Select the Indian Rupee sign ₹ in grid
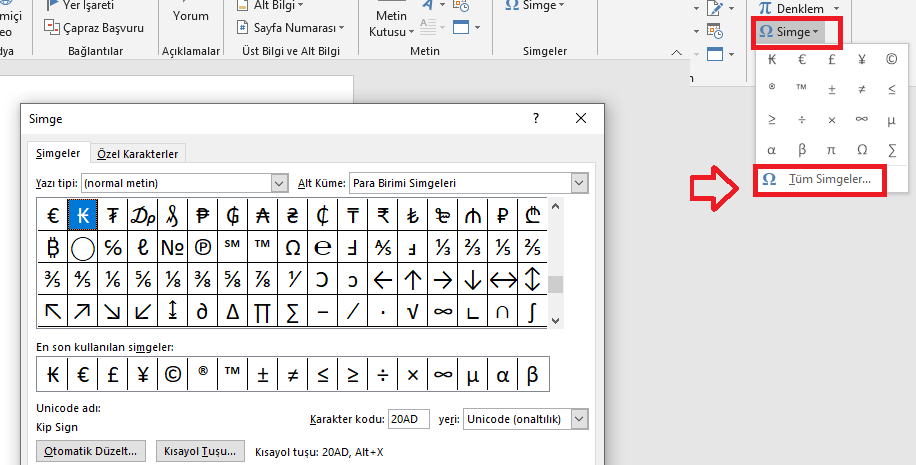Viewport: 916px width, 465px height. 383,215
